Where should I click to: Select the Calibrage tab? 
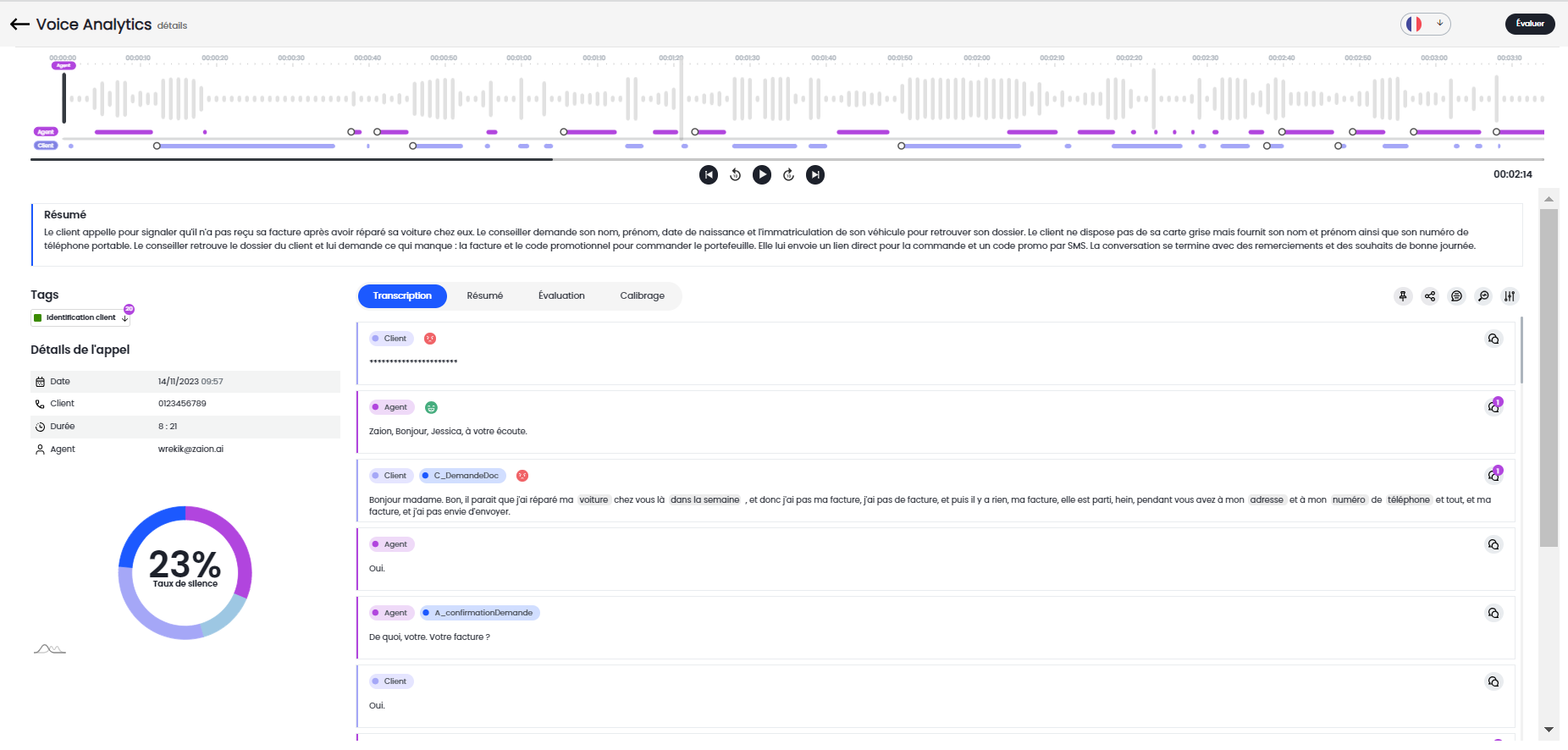pyautogui.click(x=642, y=296)
